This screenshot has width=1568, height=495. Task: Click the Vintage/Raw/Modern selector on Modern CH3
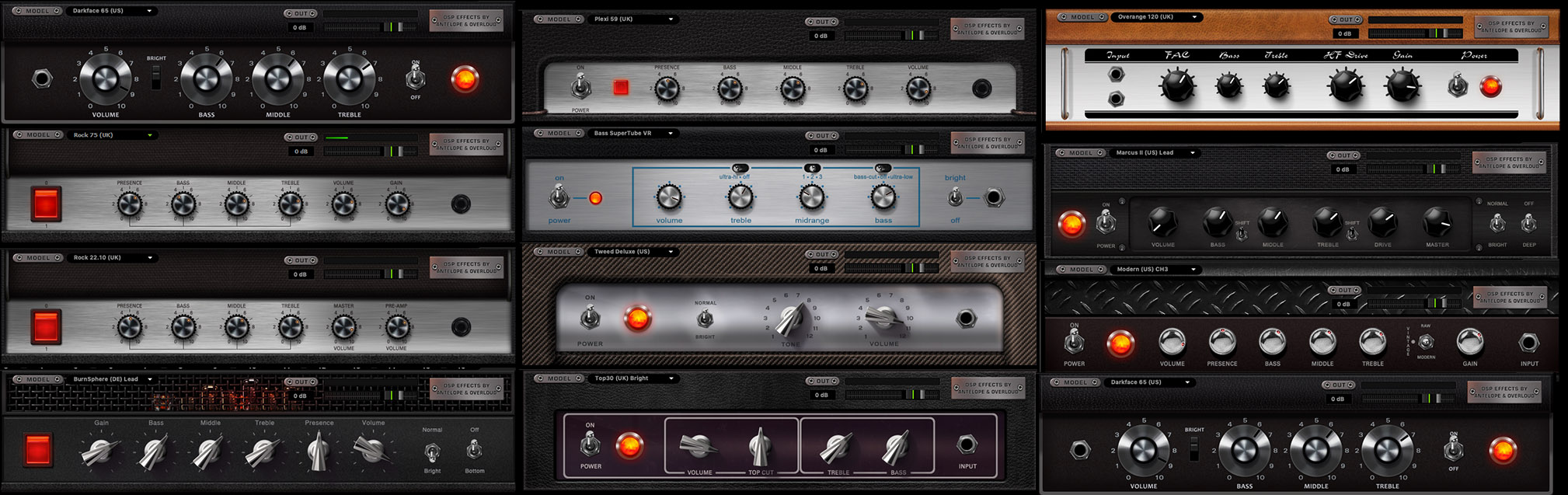[1426, 342]
